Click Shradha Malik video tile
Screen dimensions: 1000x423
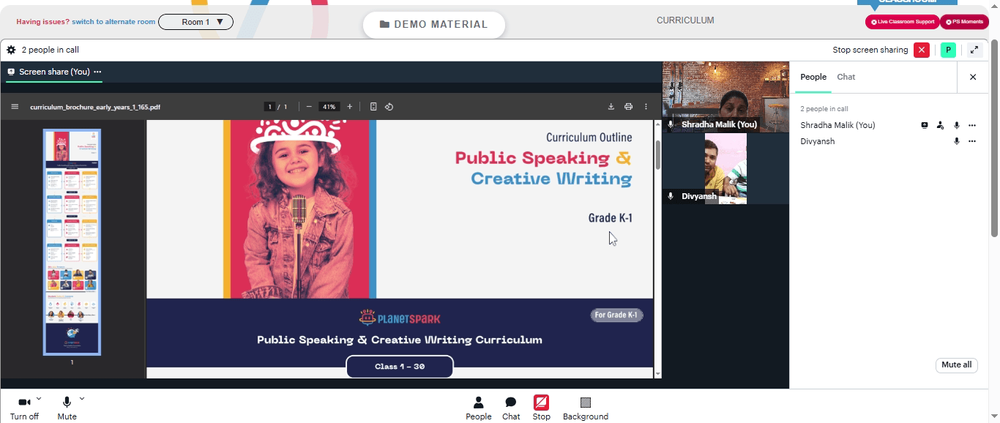coord(726,97)
